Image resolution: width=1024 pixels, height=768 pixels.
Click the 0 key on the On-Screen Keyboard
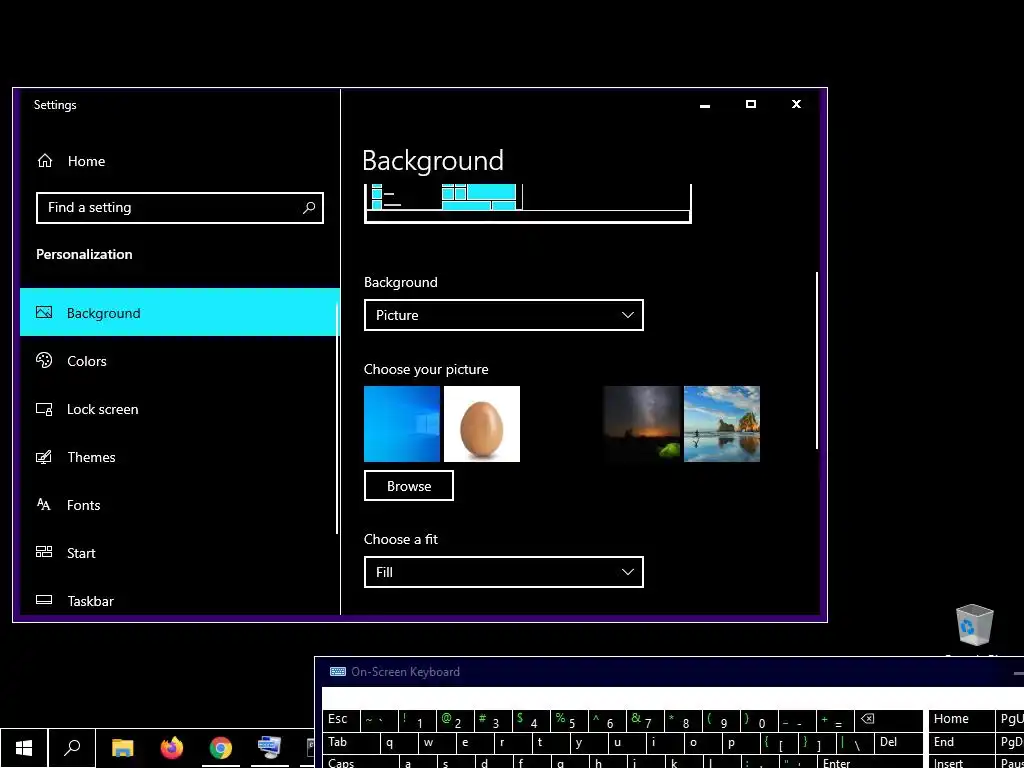pyautogui.click(x=758, y=720)
